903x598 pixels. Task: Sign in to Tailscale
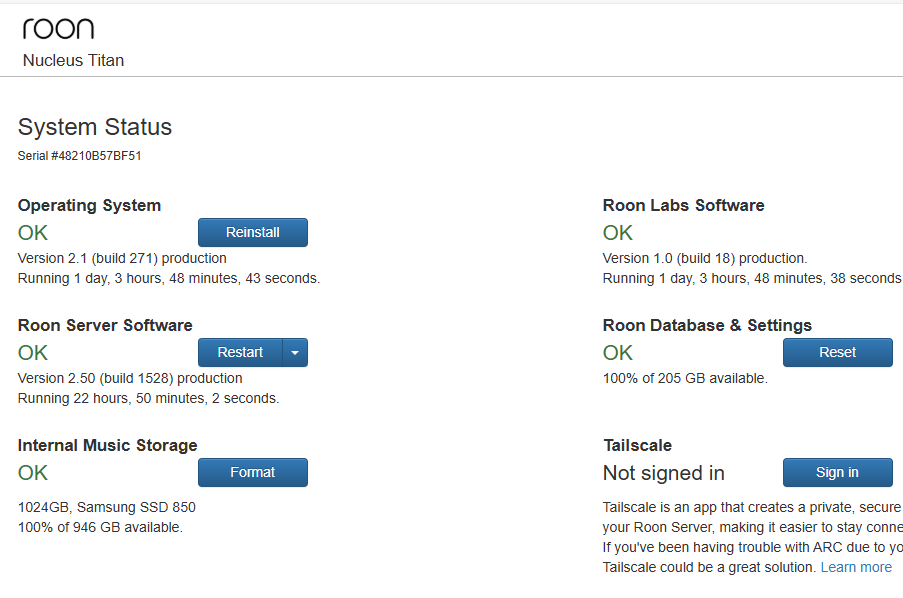click(x=838, y=472)
